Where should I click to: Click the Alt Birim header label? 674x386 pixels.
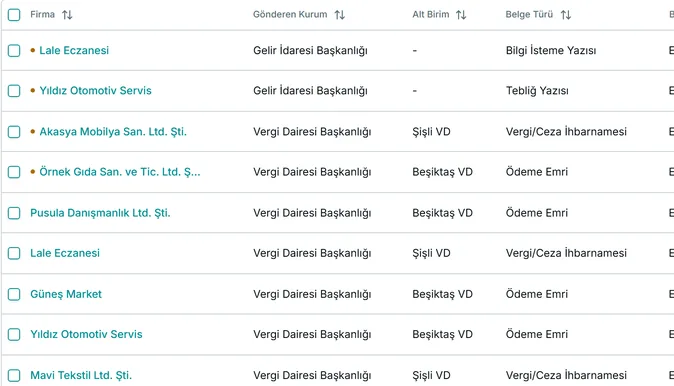pos(431,15)
